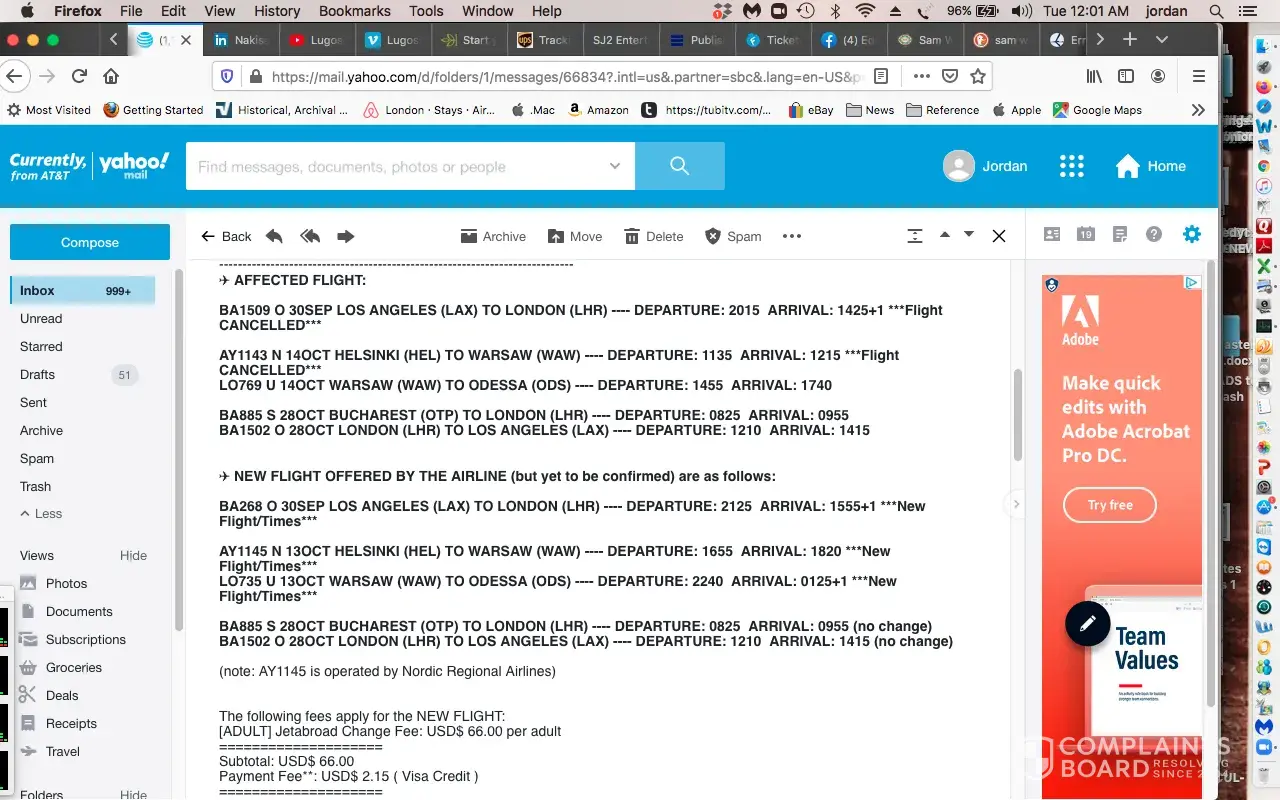Archive the open message
Image resolution: width=1280 pixels, height=800 pixels.
point(493,236)
